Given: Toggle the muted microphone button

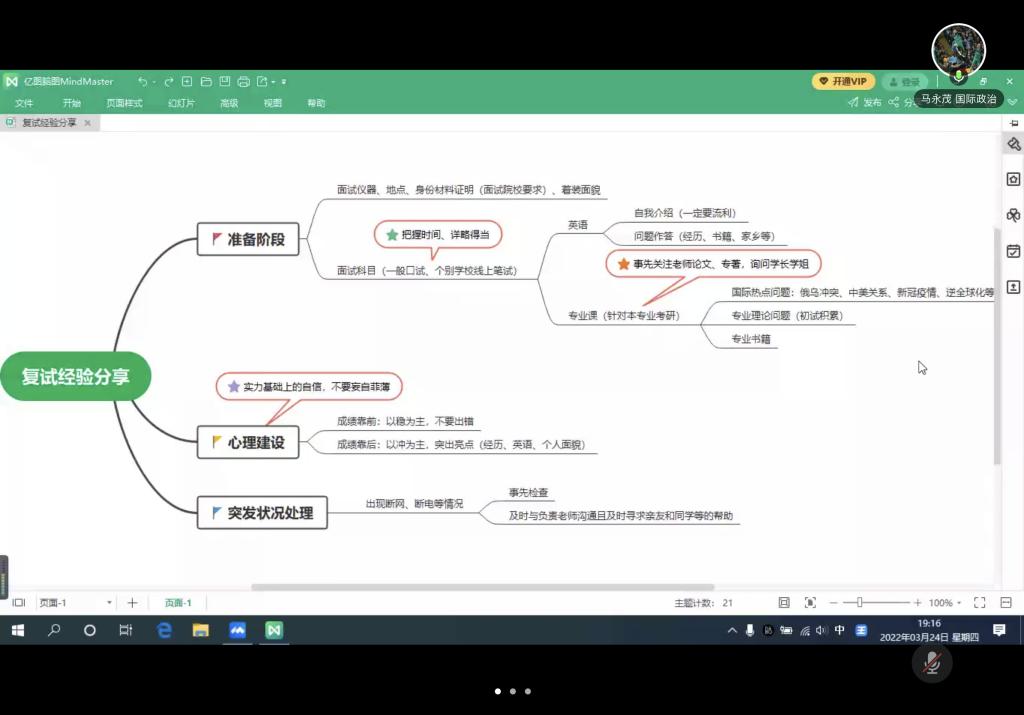Looking at the screenshot, I should [x=932, y=663].
